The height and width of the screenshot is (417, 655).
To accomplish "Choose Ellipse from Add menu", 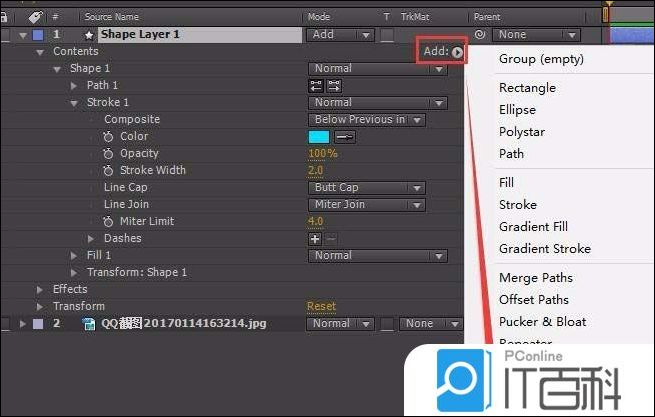I will point(517,110).
